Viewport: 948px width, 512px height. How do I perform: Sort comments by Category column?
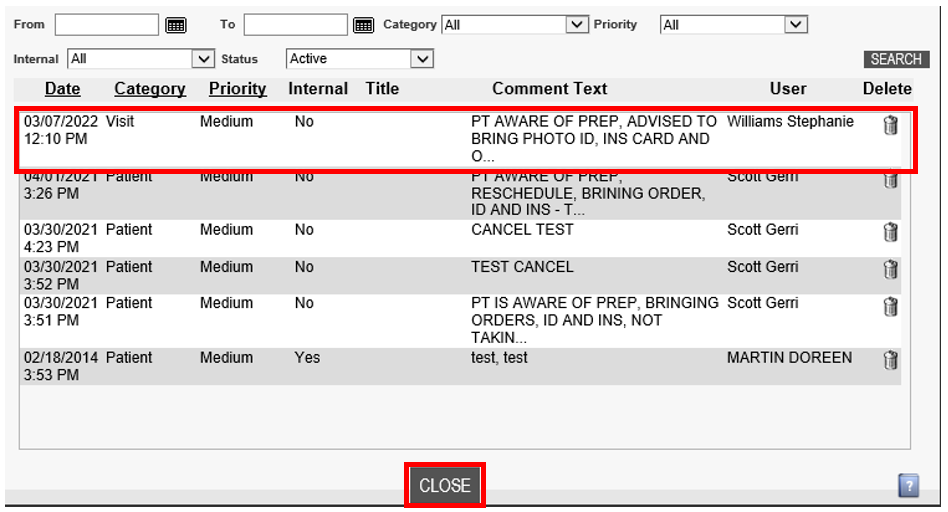pyautogui.click(x=150, y=89)
